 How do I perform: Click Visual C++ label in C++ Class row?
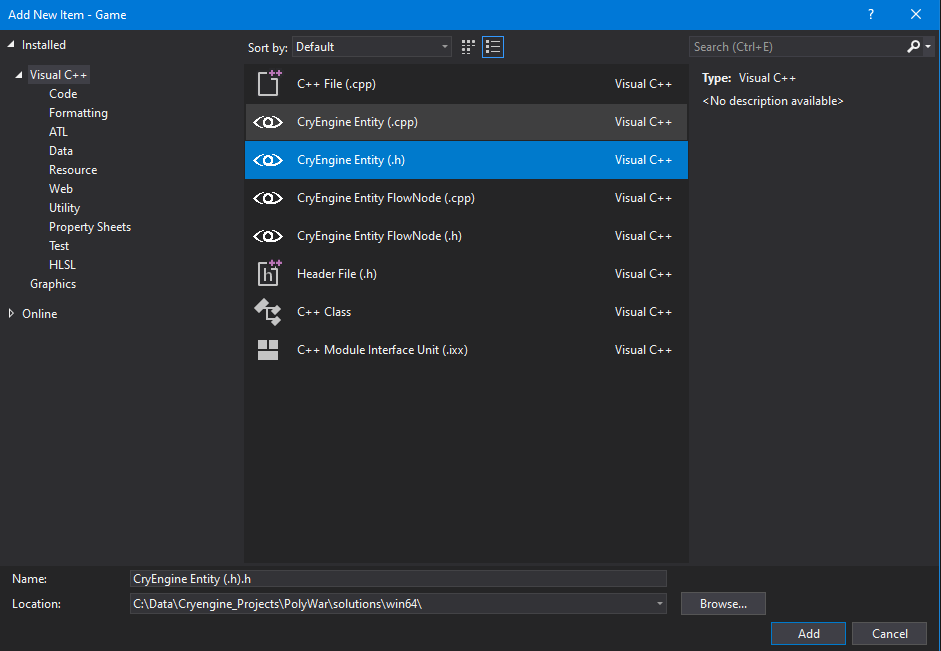click(643, 312)
